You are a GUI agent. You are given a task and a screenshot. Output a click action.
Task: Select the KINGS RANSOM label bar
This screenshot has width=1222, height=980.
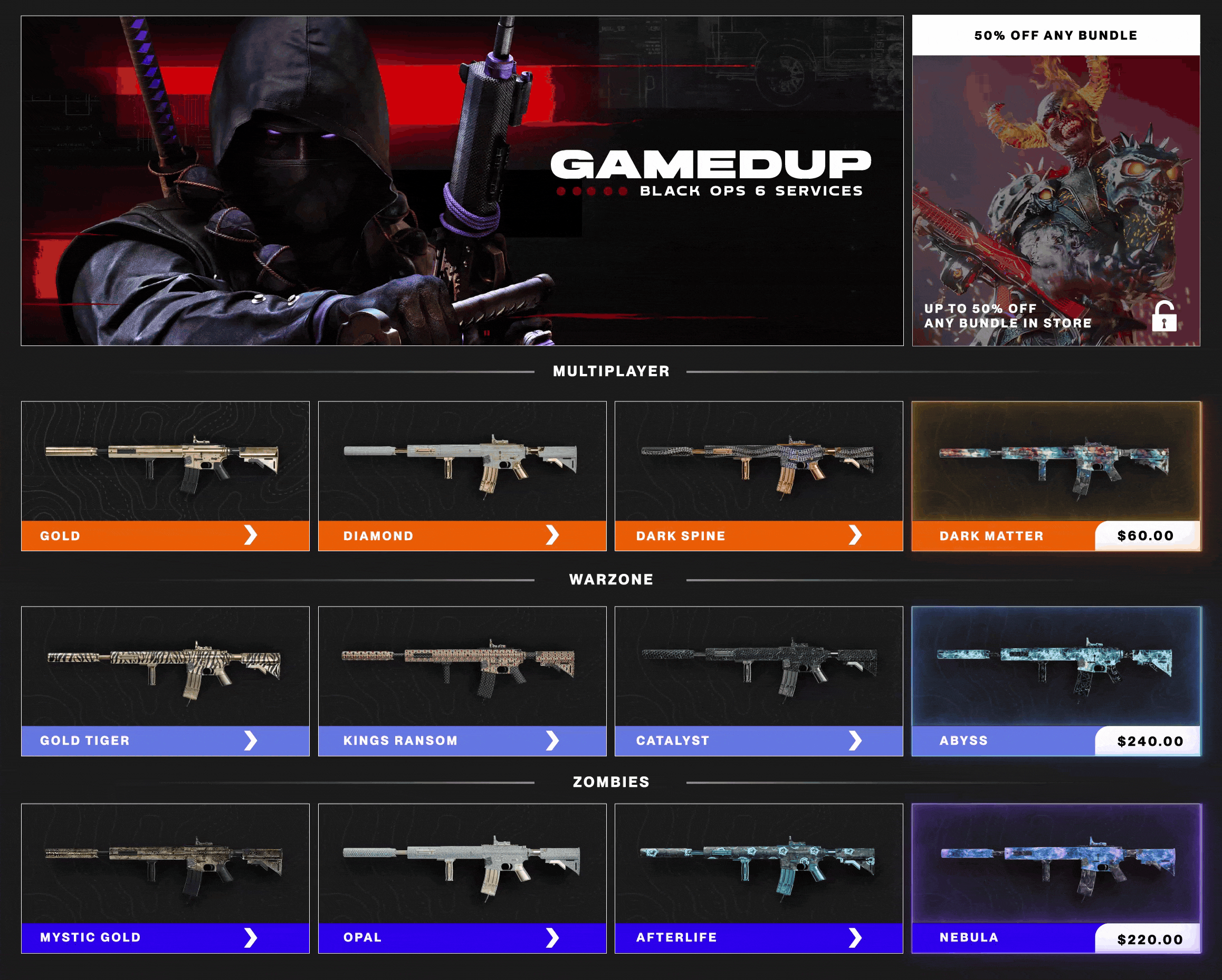(462, 741)
